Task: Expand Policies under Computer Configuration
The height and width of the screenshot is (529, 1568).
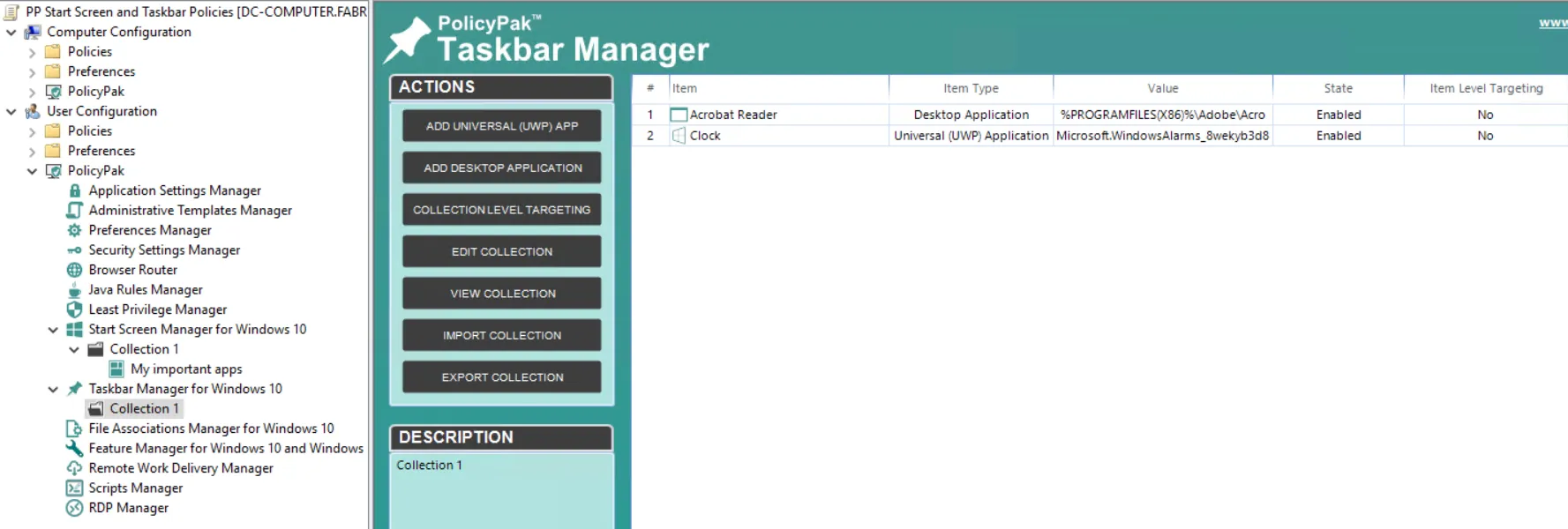Action: [x=33, y=52]
